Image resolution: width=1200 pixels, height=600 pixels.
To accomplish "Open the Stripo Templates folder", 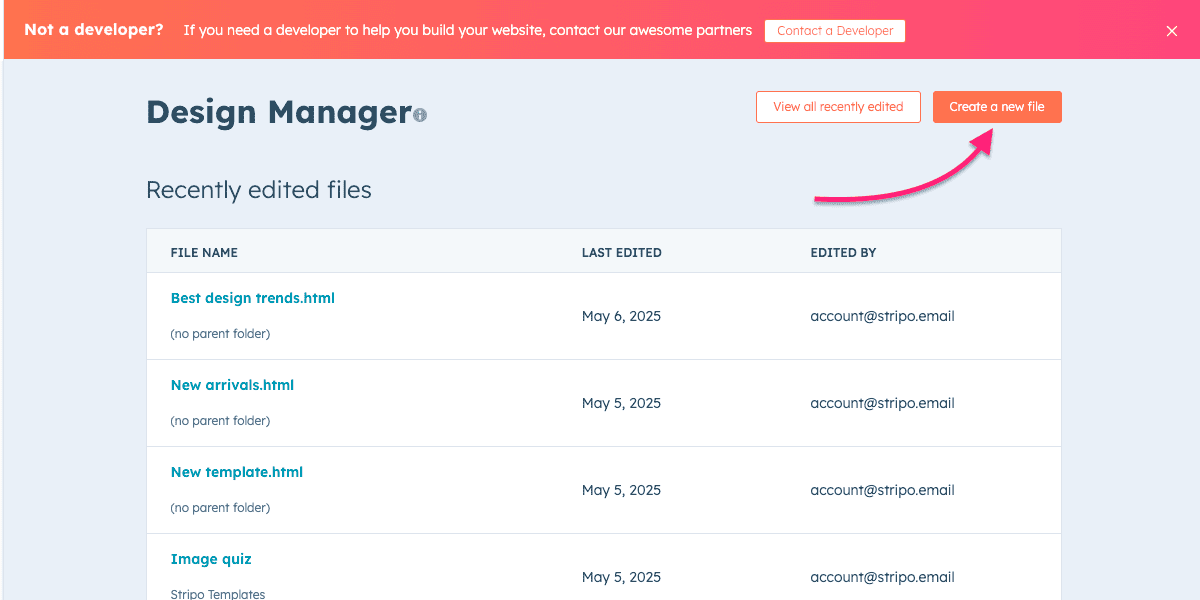I will pos(218,593).
